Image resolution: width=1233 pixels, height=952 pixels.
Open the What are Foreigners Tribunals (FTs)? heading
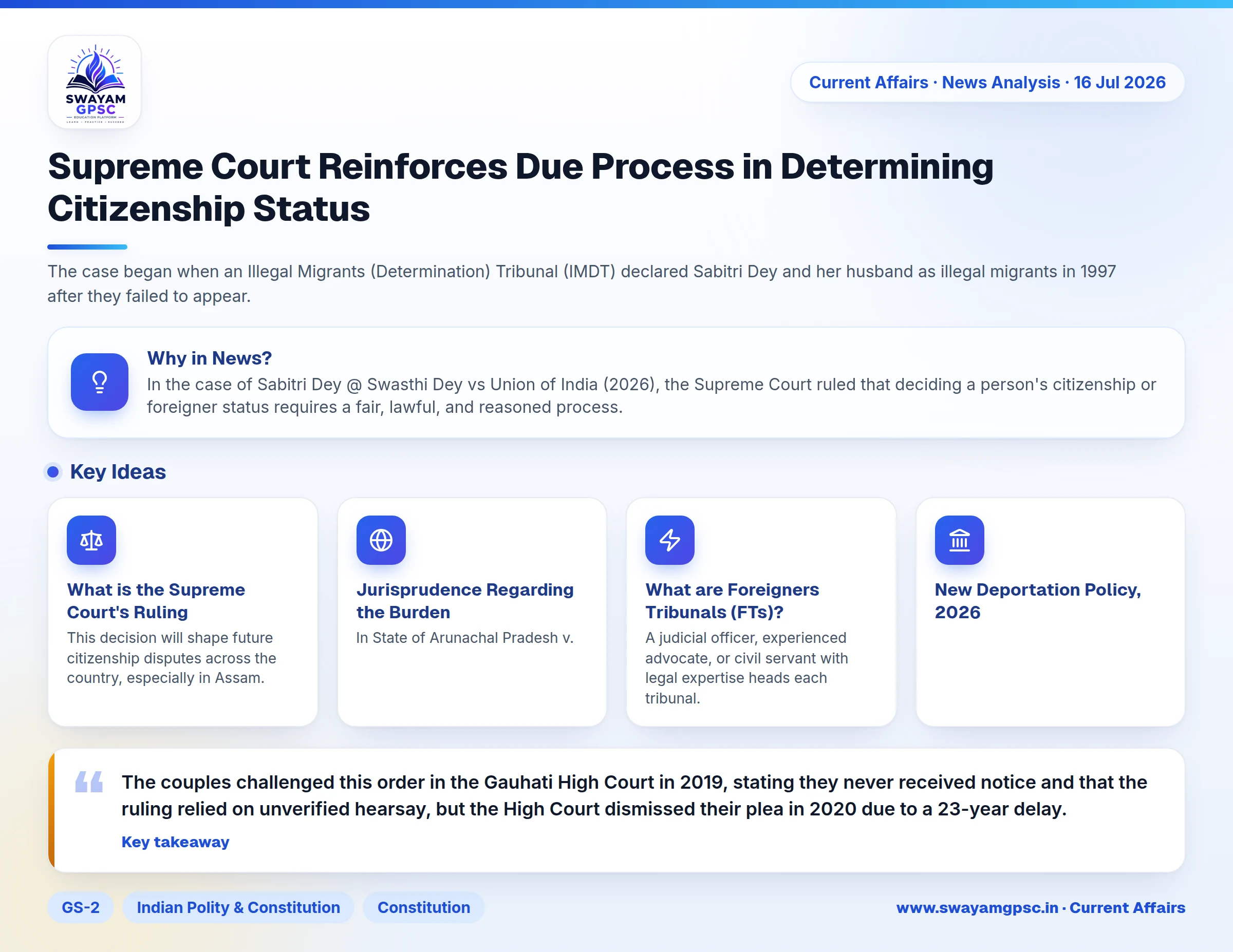[x=732, y=601]
